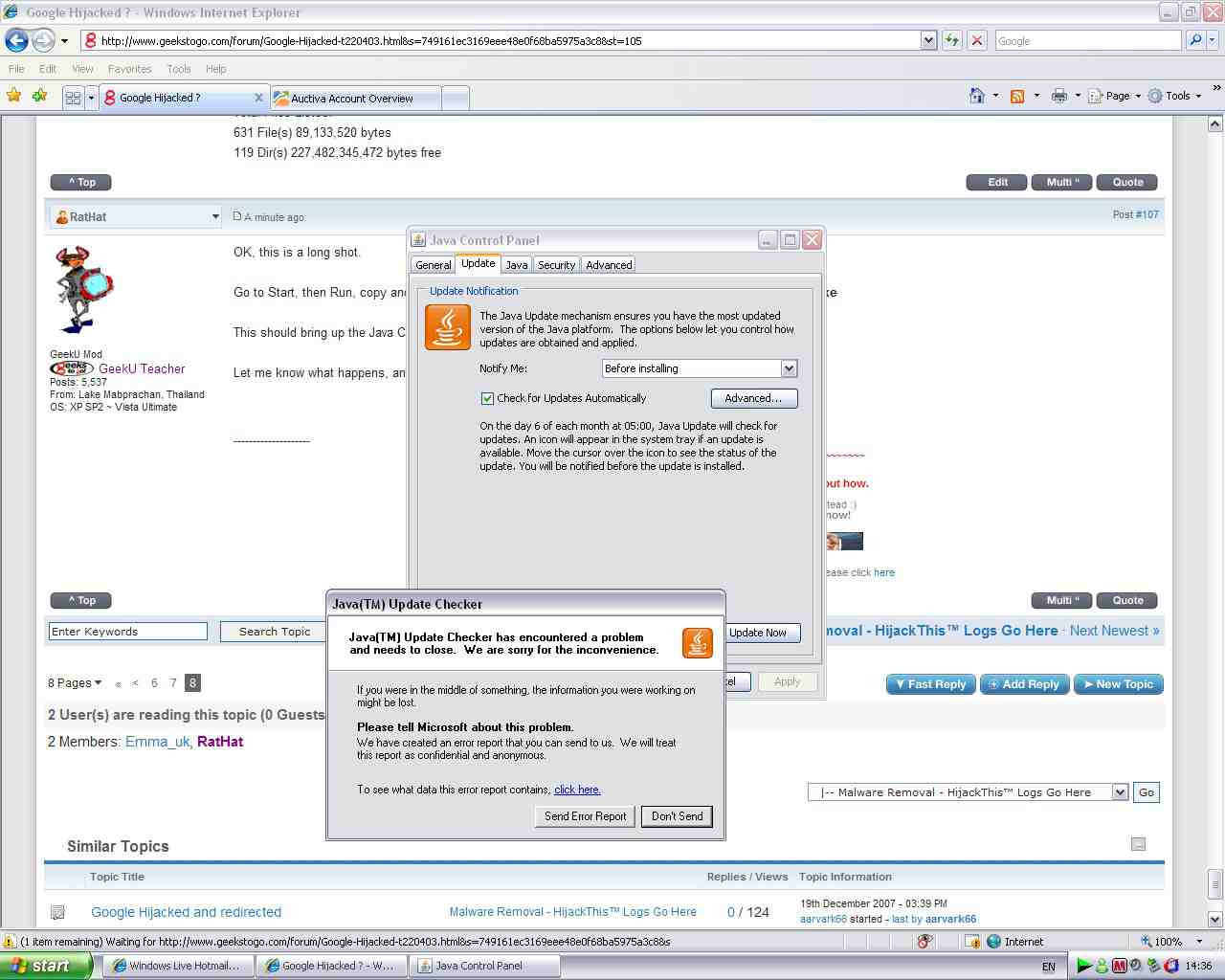Open the Notify Me dropdown
This screenshot has height=980, width=1225.
789,368
